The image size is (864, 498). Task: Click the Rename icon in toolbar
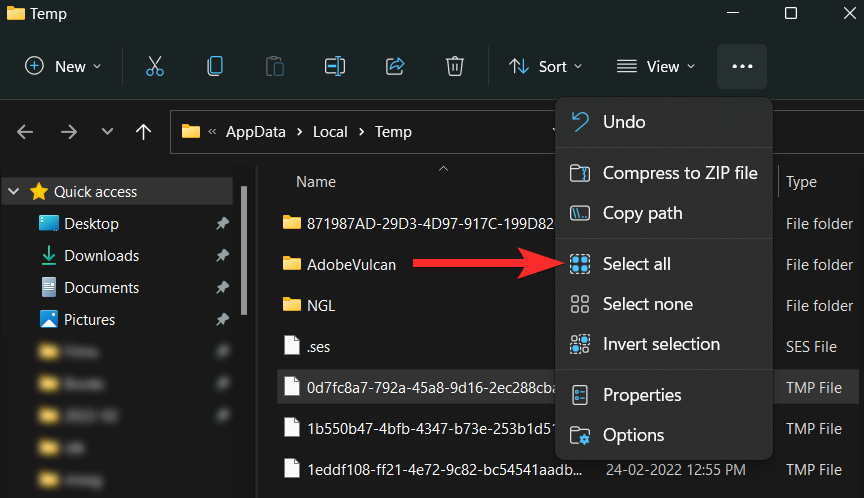335,67
